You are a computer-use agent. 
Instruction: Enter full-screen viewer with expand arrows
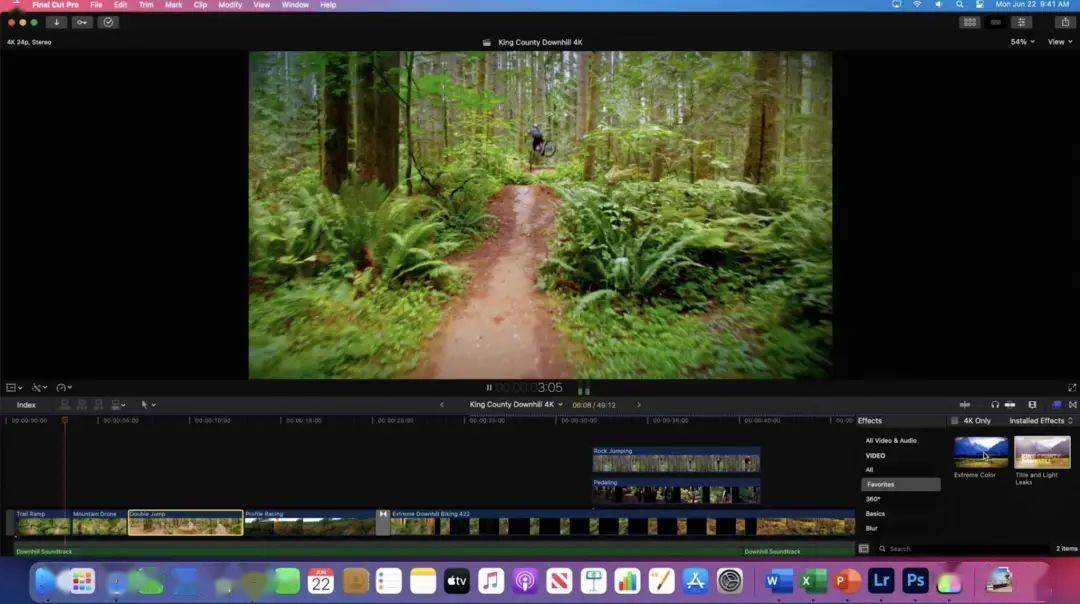(x=1072, y=388)
